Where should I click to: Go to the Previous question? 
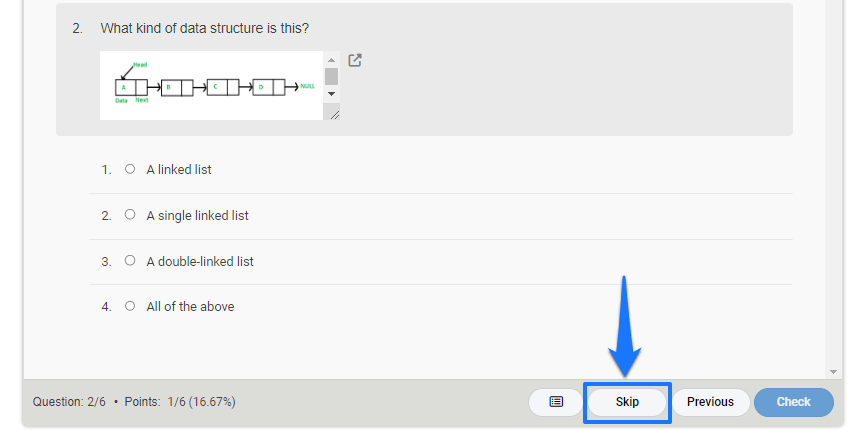coord(711,402)
